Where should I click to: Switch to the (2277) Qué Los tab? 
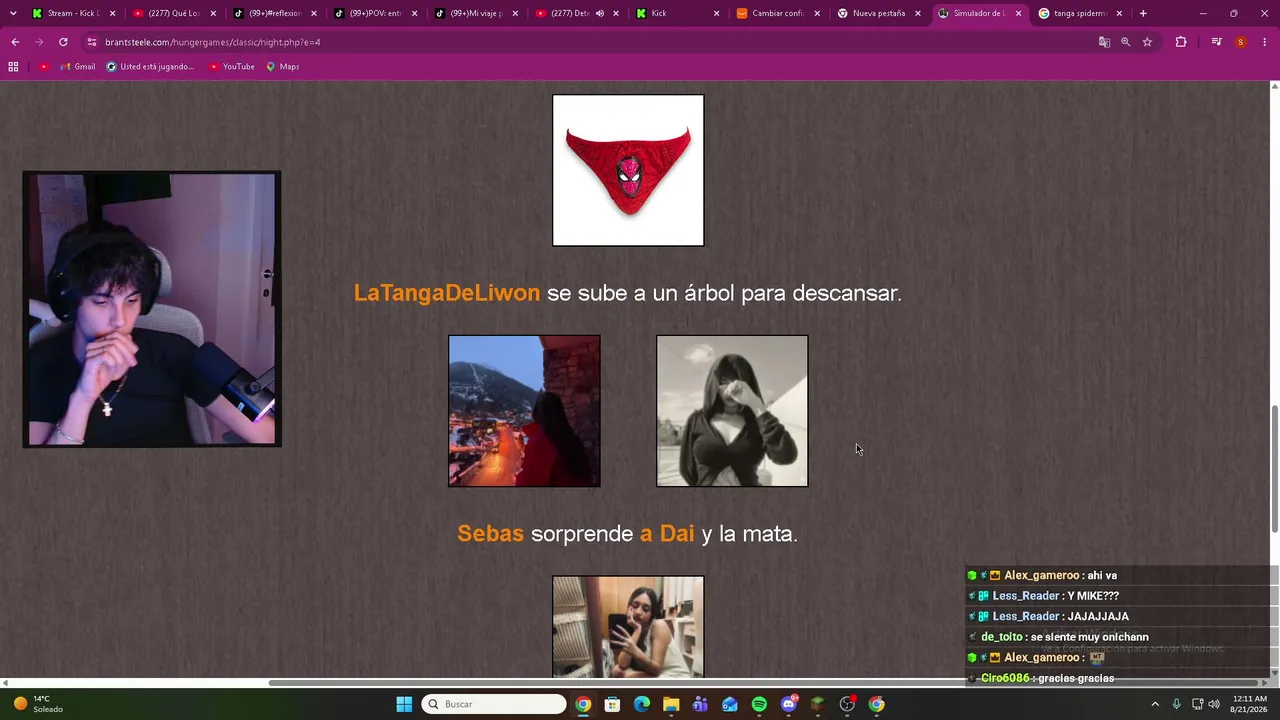[175, 14]
